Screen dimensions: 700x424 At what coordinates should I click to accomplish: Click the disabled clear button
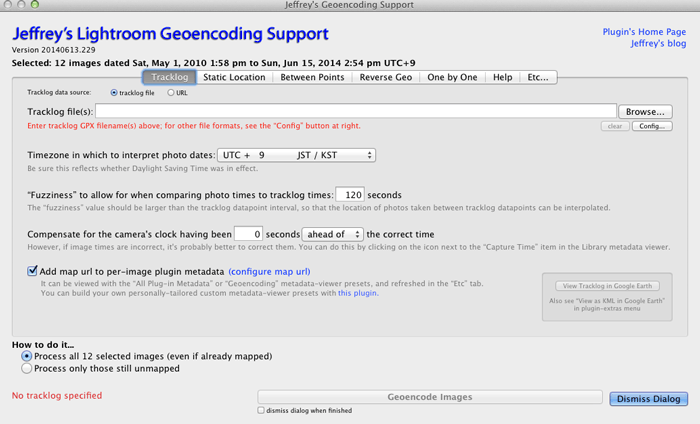615,126
